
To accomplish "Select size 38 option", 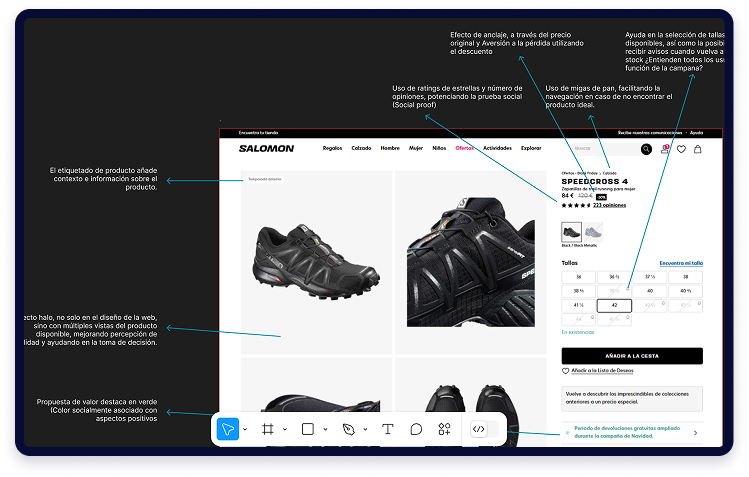I will tap(685, 276).
